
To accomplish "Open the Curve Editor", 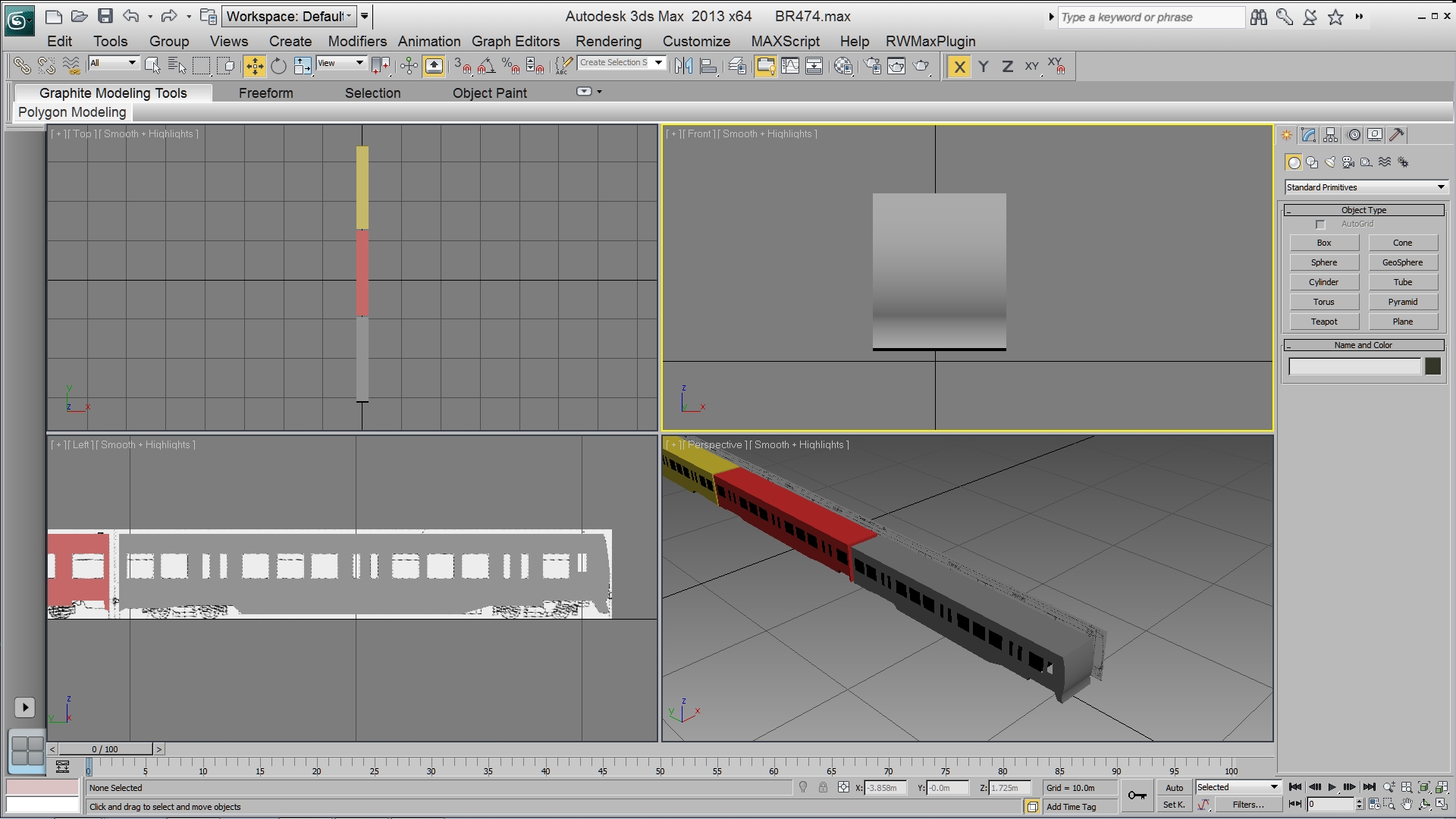I will [790, 67].
